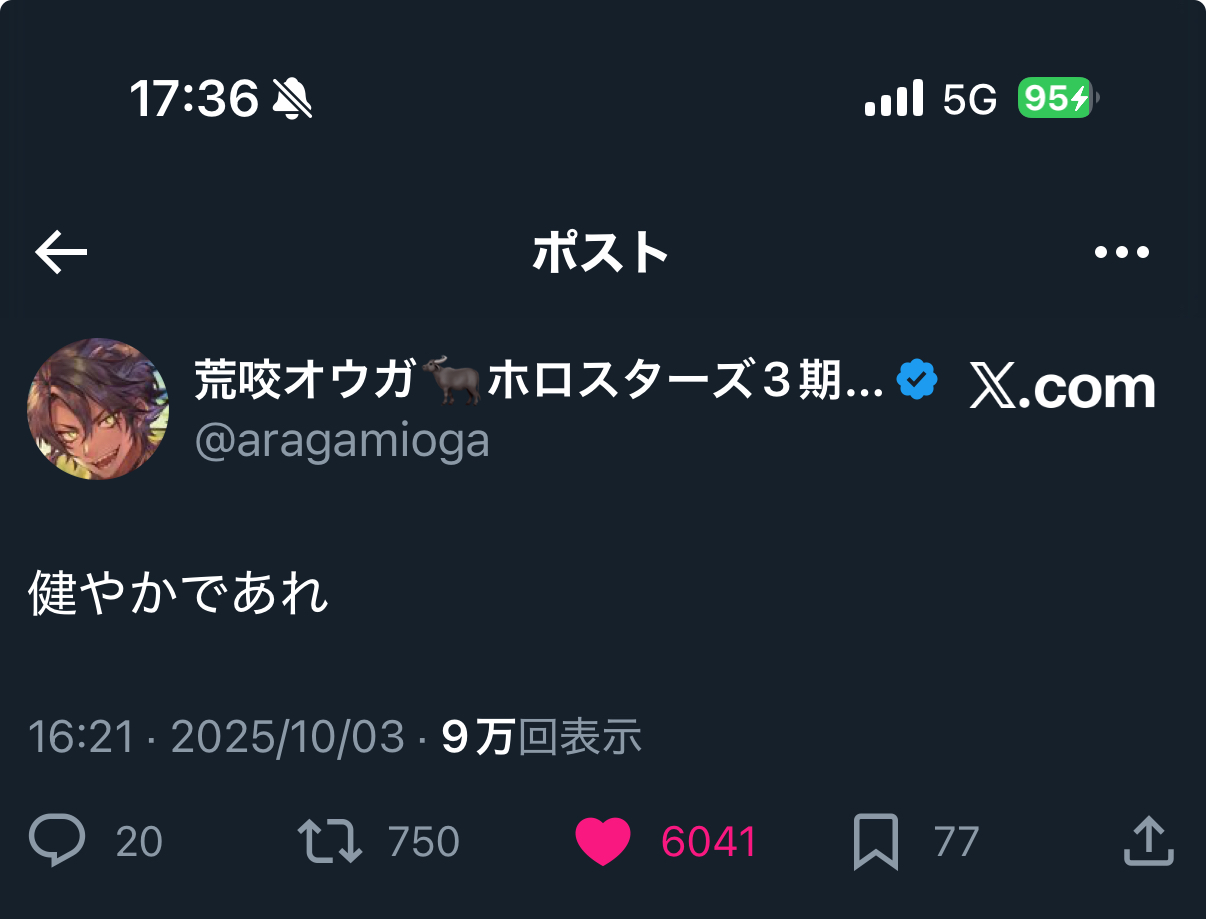This screenshot has height=919, width=1206.
Task: Tap the reply speech bubble icon
Action: tap(57, 841)
